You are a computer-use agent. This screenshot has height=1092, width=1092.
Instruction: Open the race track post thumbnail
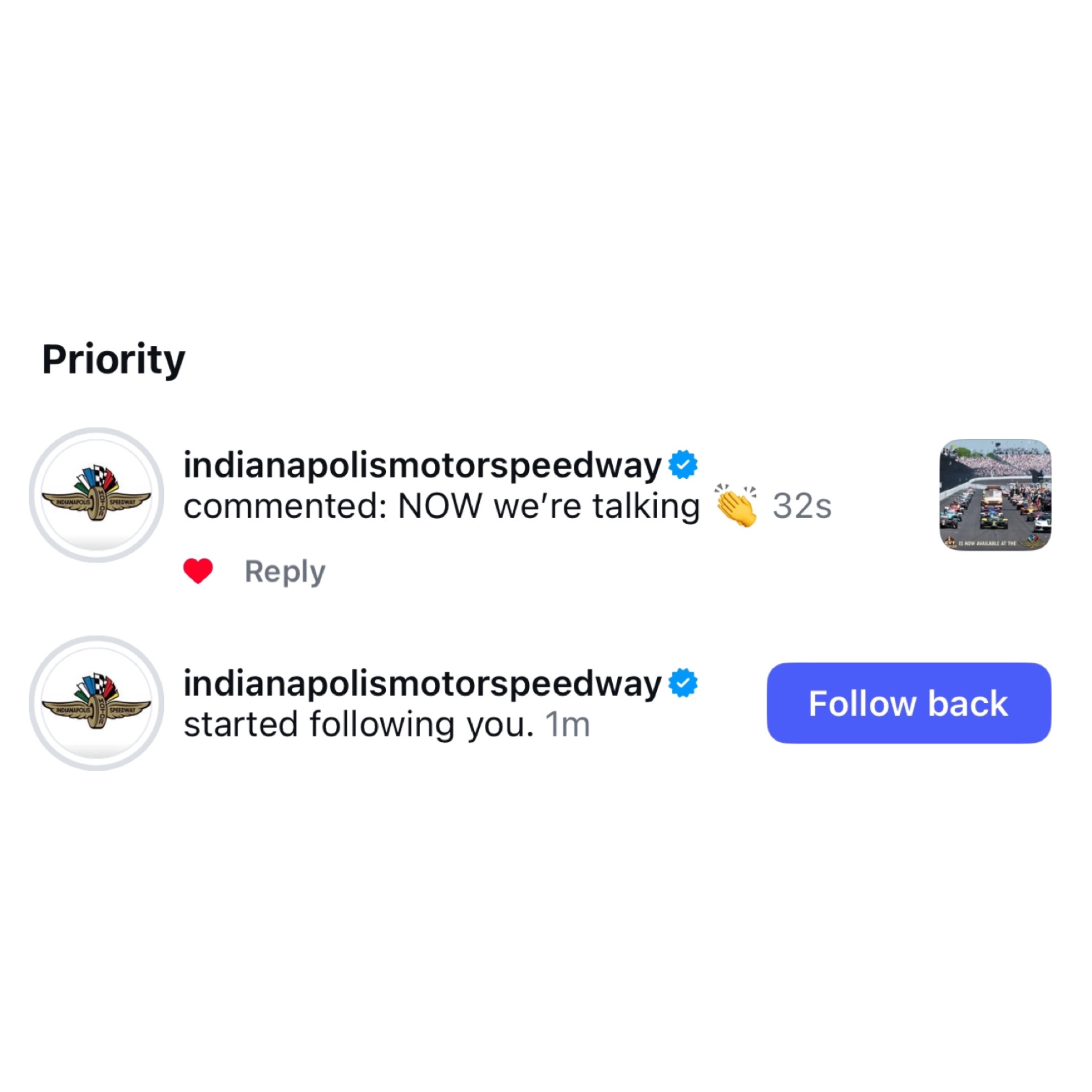[x=995, y=495]
